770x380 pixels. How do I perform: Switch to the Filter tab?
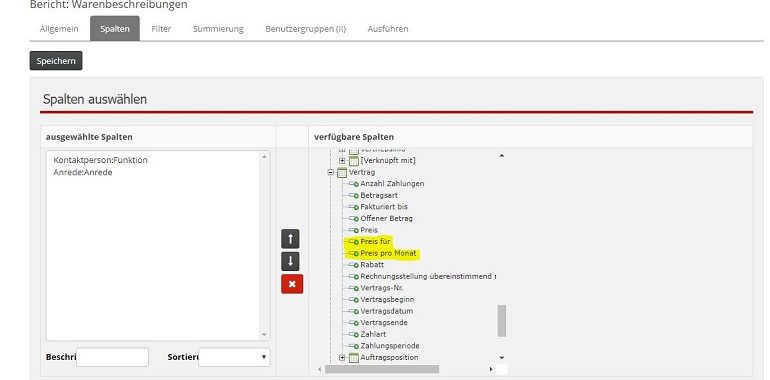pos(161,28)
